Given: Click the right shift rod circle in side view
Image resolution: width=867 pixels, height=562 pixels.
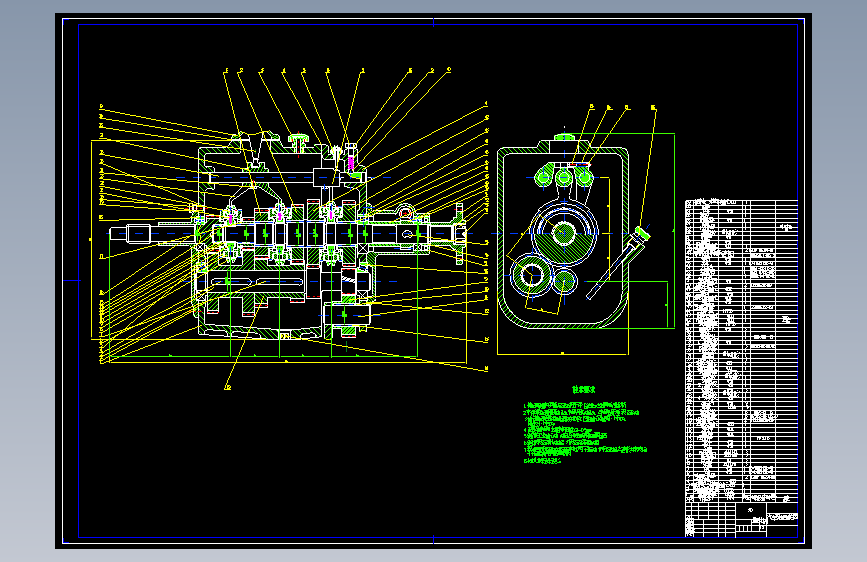Looking at the screenshot, I should [x=584, y=178].
